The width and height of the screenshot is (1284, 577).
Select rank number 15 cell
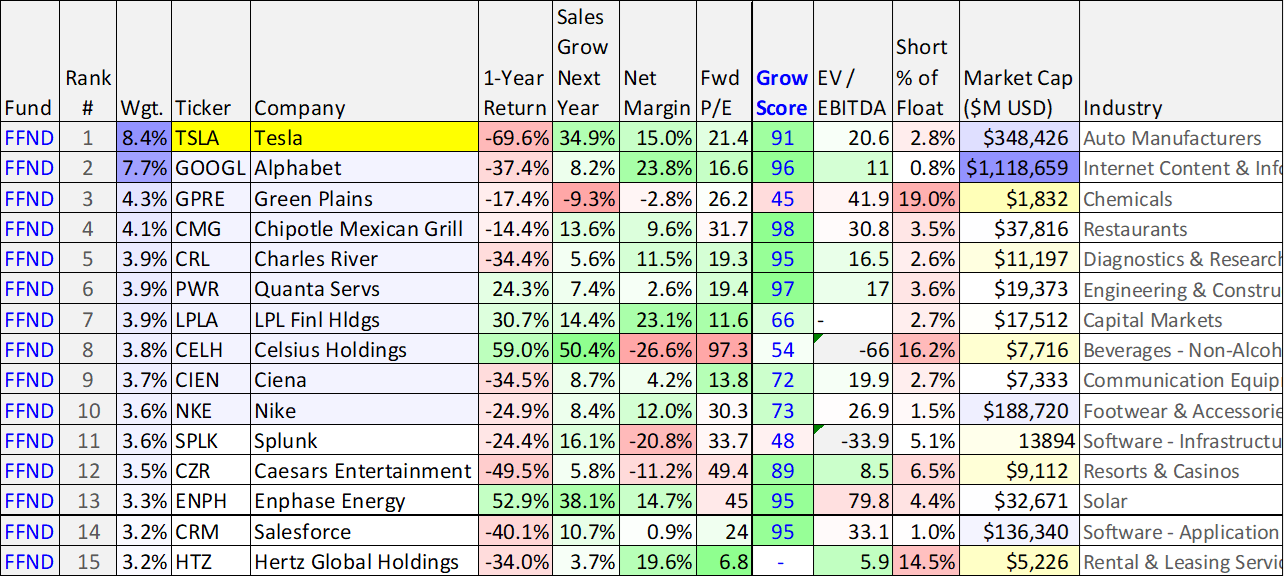89,562
